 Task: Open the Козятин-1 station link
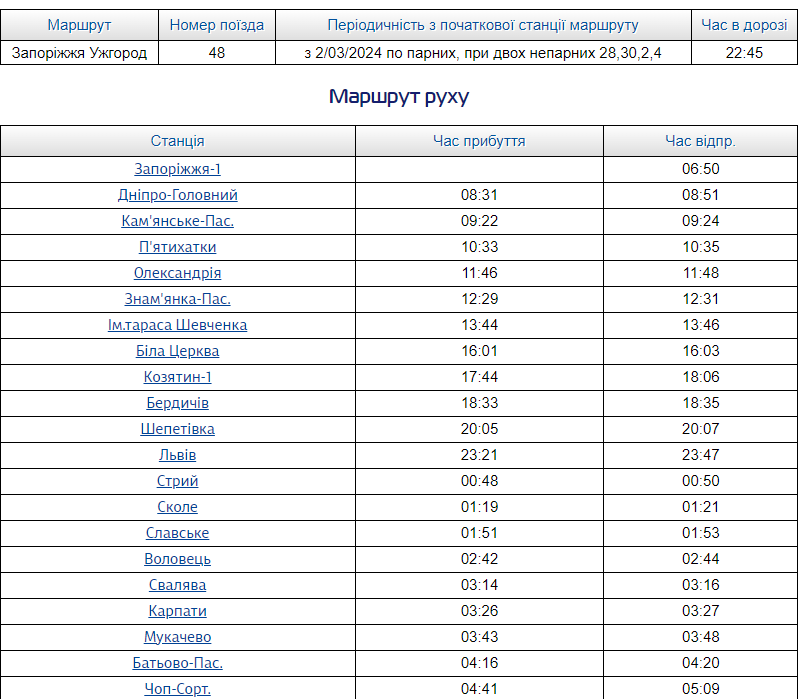pyautogui.click(x=177, y=377)
